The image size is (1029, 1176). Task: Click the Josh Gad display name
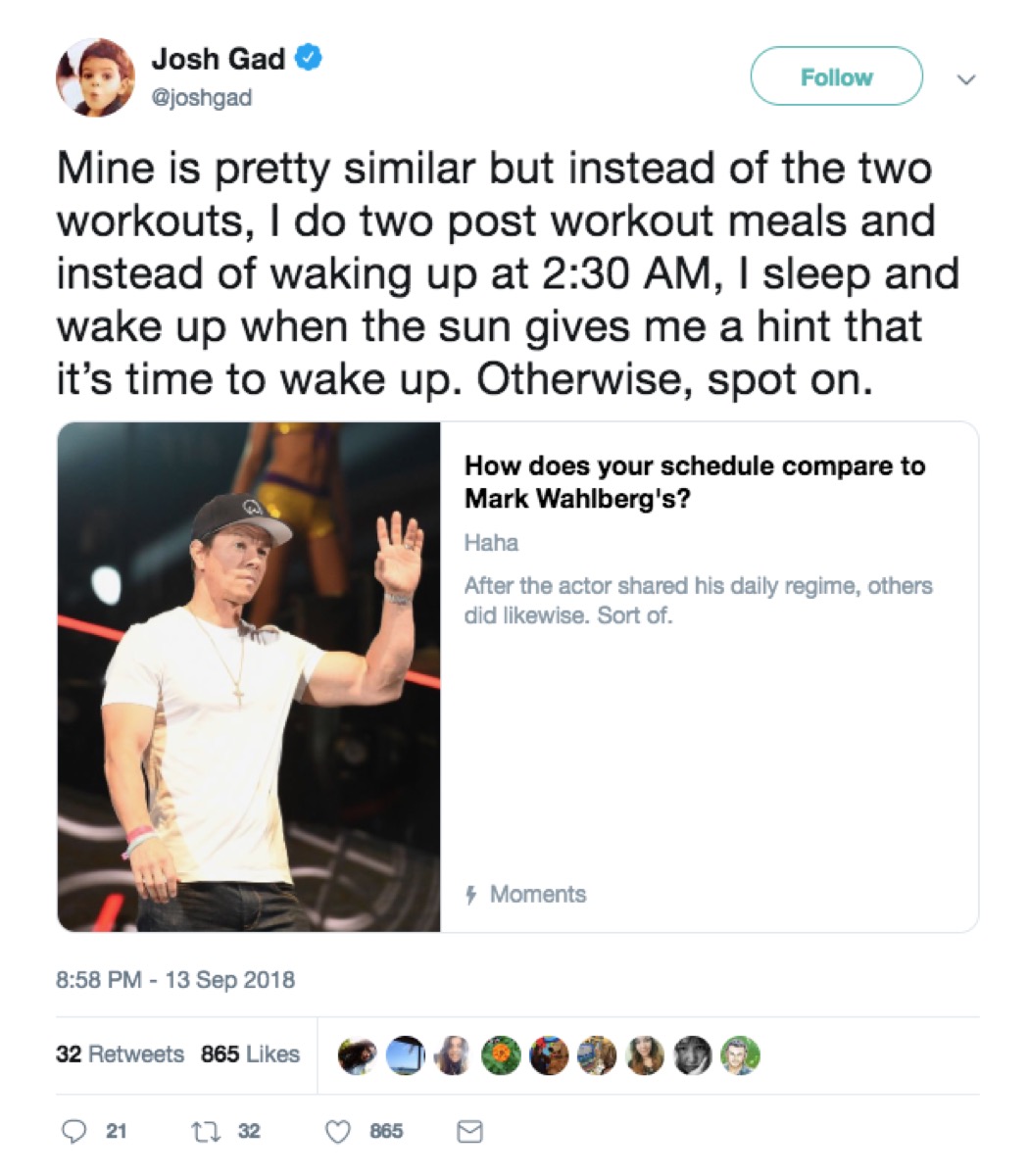point(218,59)
